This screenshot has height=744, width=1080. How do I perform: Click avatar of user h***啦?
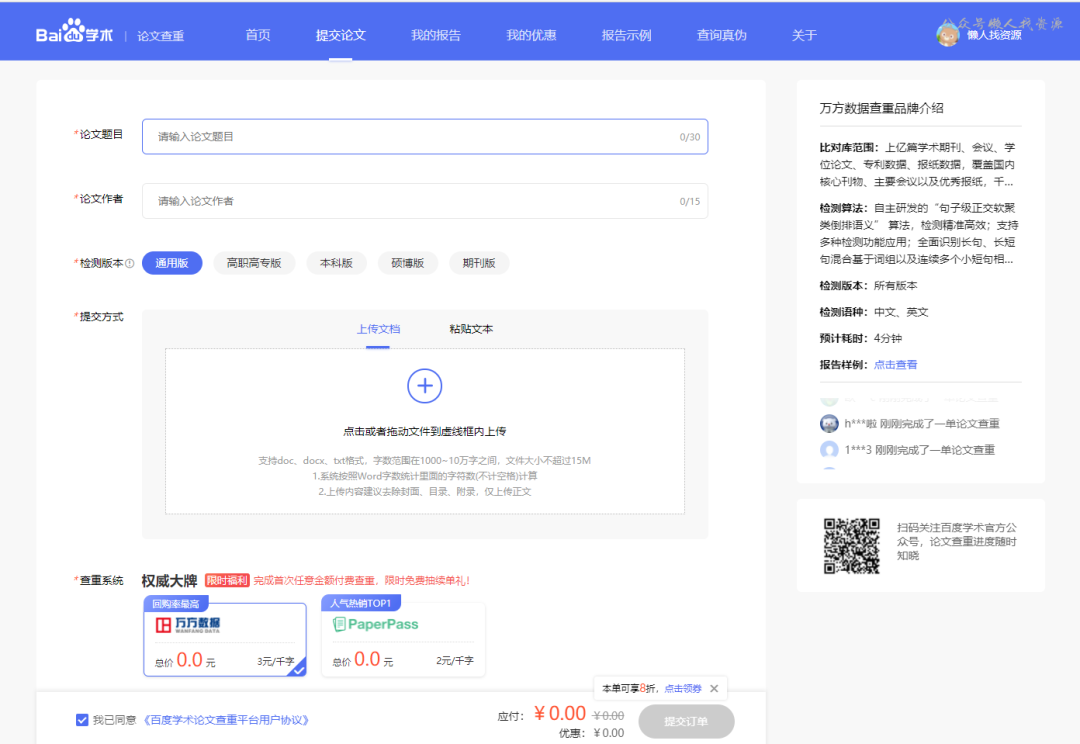point(829,424)
